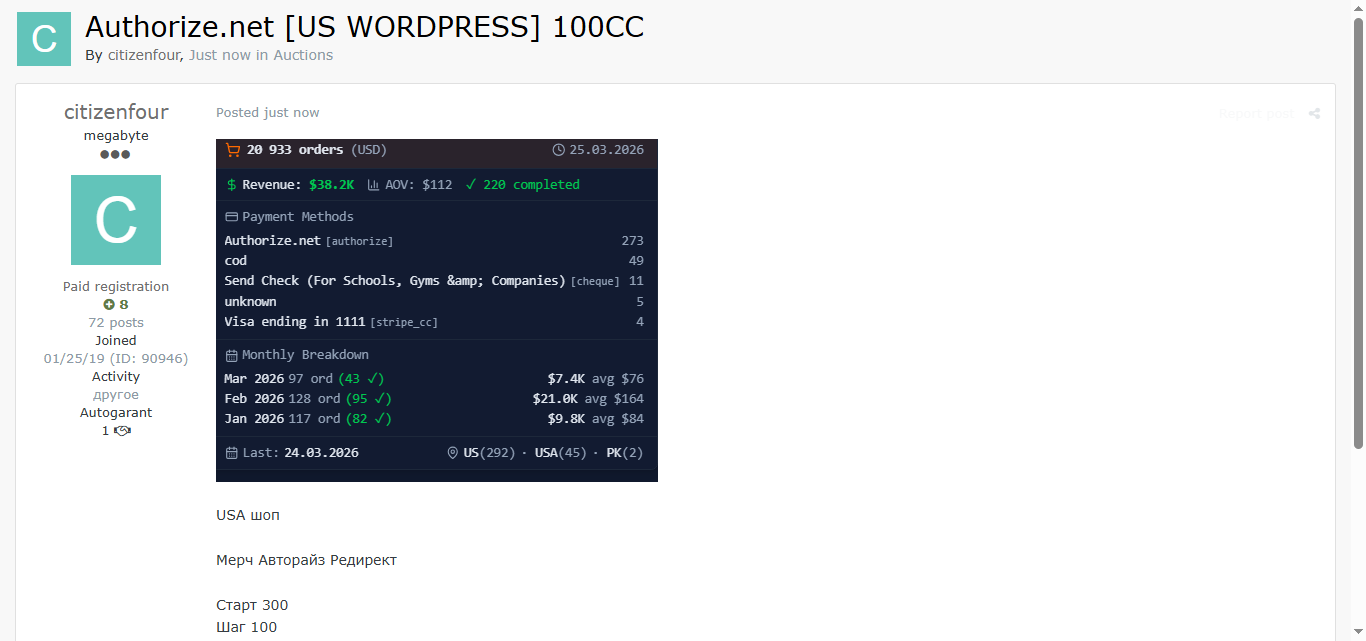Image resolution: width=1366 pixels, height=641 pixels.
Task: Click the Report post link
Action: 1256,114
